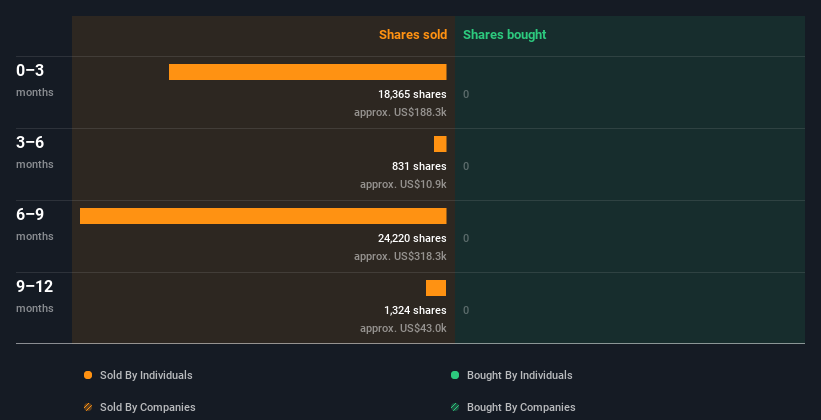Select the Shares bought column header
821x420 pixels.
pyautogui.click(x=504, y=35)
